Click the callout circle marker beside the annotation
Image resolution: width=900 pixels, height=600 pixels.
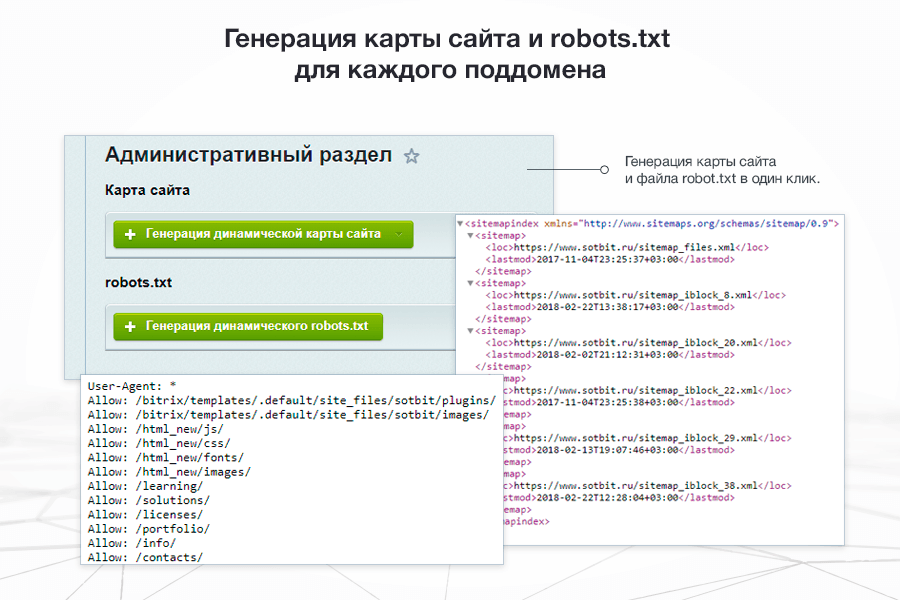(604, 170)
